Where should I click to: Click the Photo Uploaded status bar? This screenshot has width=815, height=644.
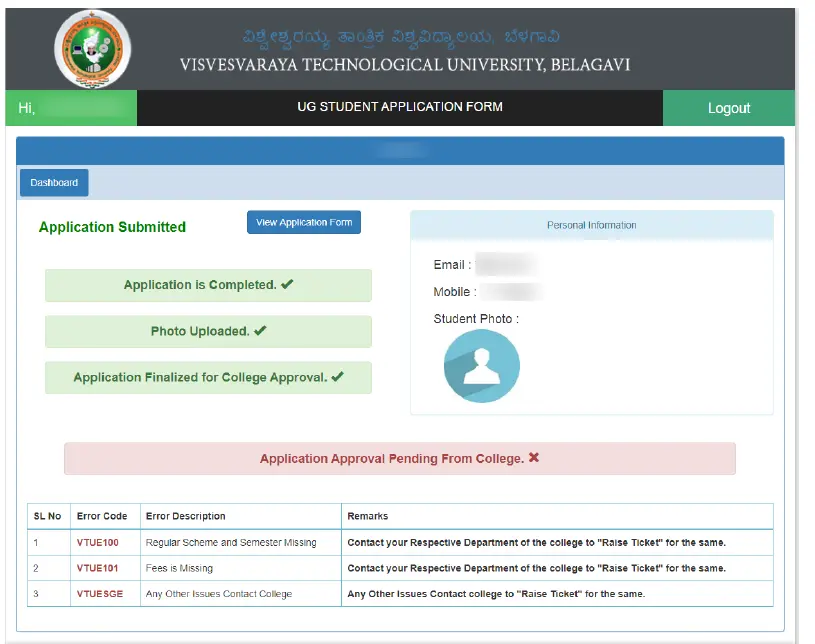pyautogui.click(x=208, y=332)
